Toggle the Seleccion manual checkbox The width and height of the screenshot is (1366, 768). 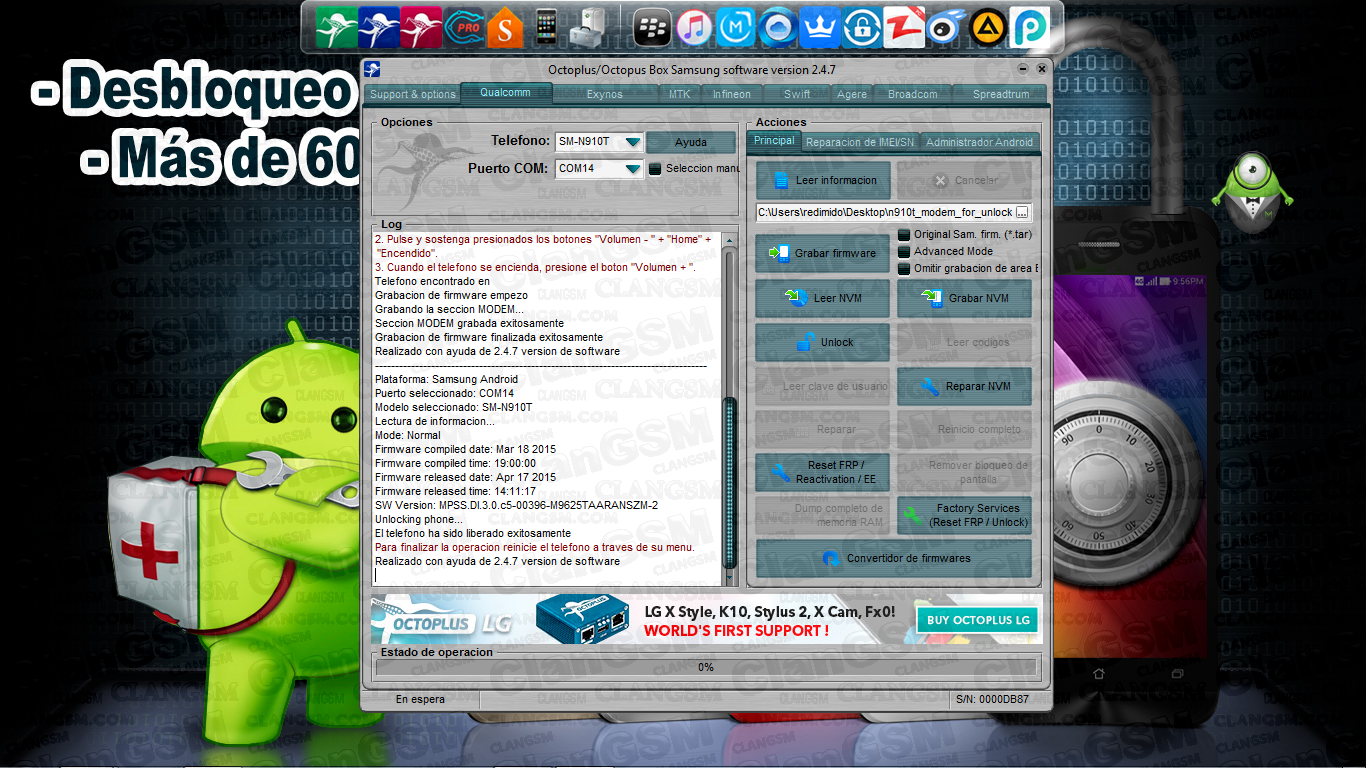[656, 168]
